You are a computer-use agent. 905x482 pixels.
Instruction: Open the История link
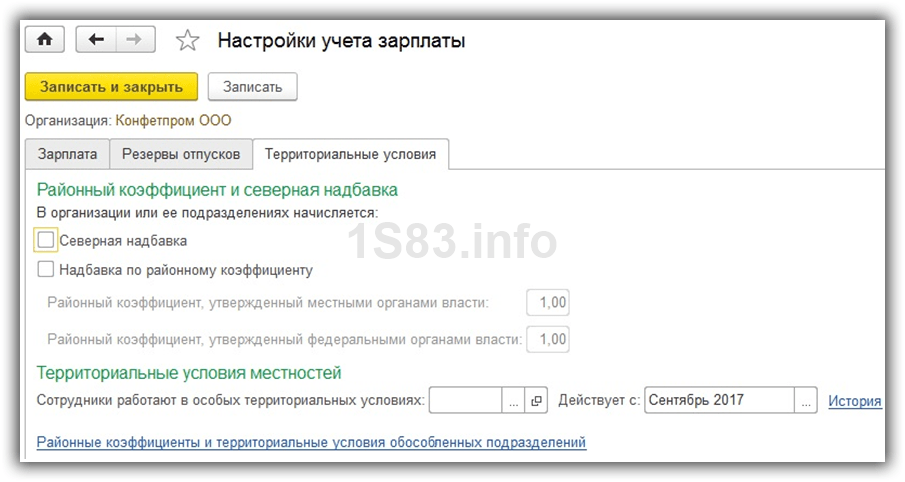[854, 401]
